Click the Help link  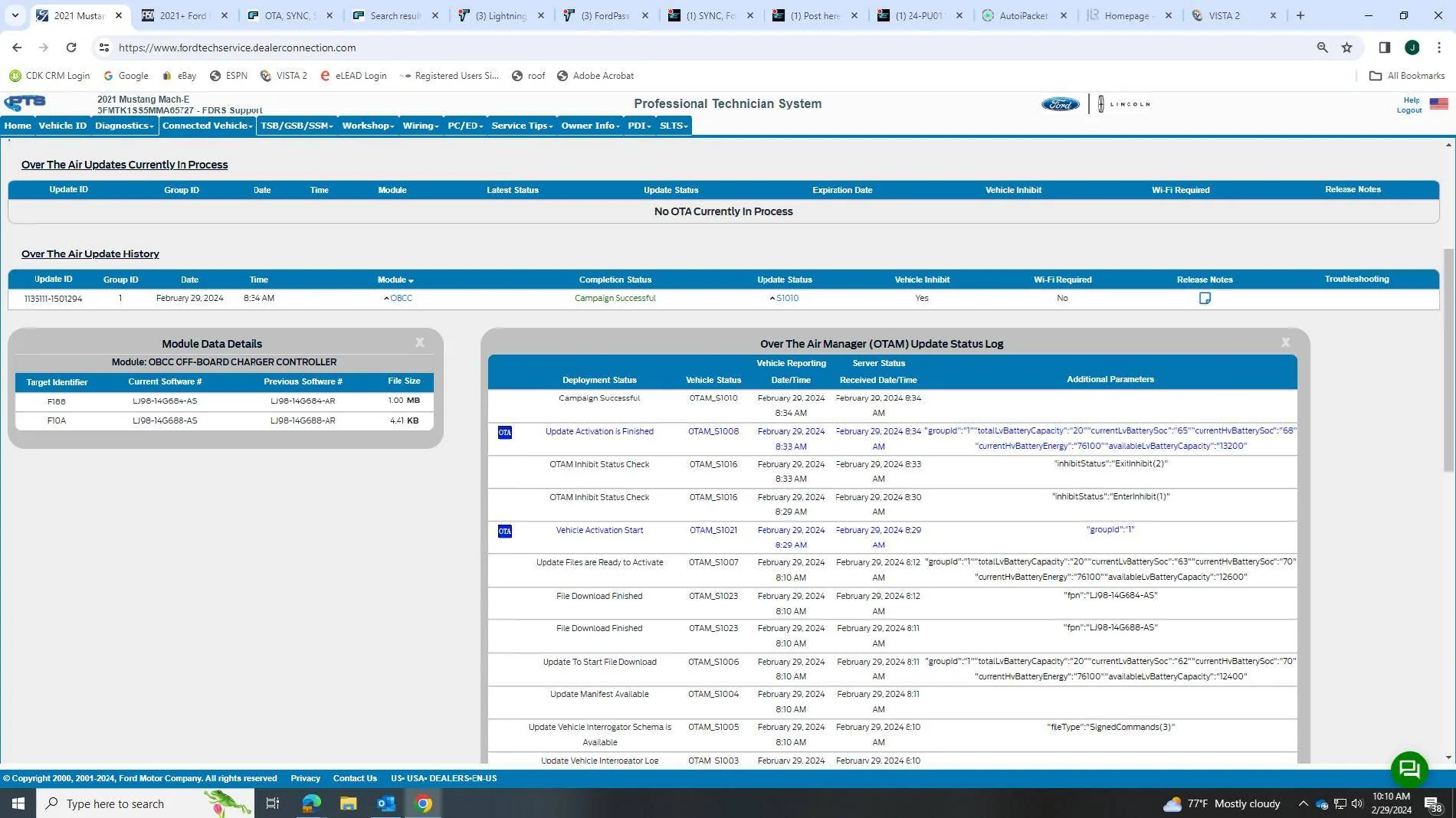pyautogui.click(x=1412, y=100)
